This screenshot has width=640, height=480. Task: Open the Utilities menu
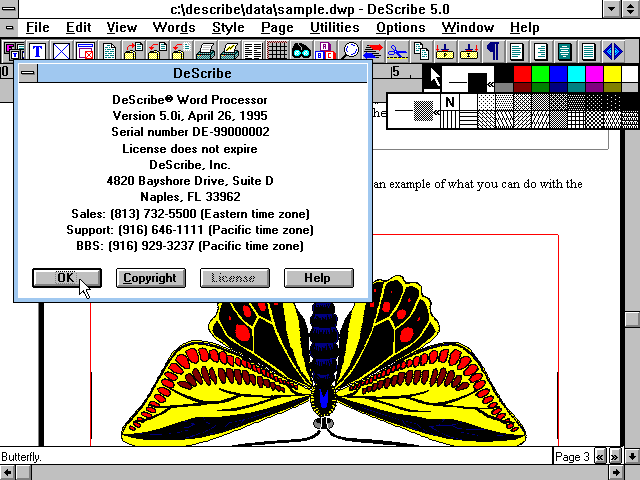point(335,27)
